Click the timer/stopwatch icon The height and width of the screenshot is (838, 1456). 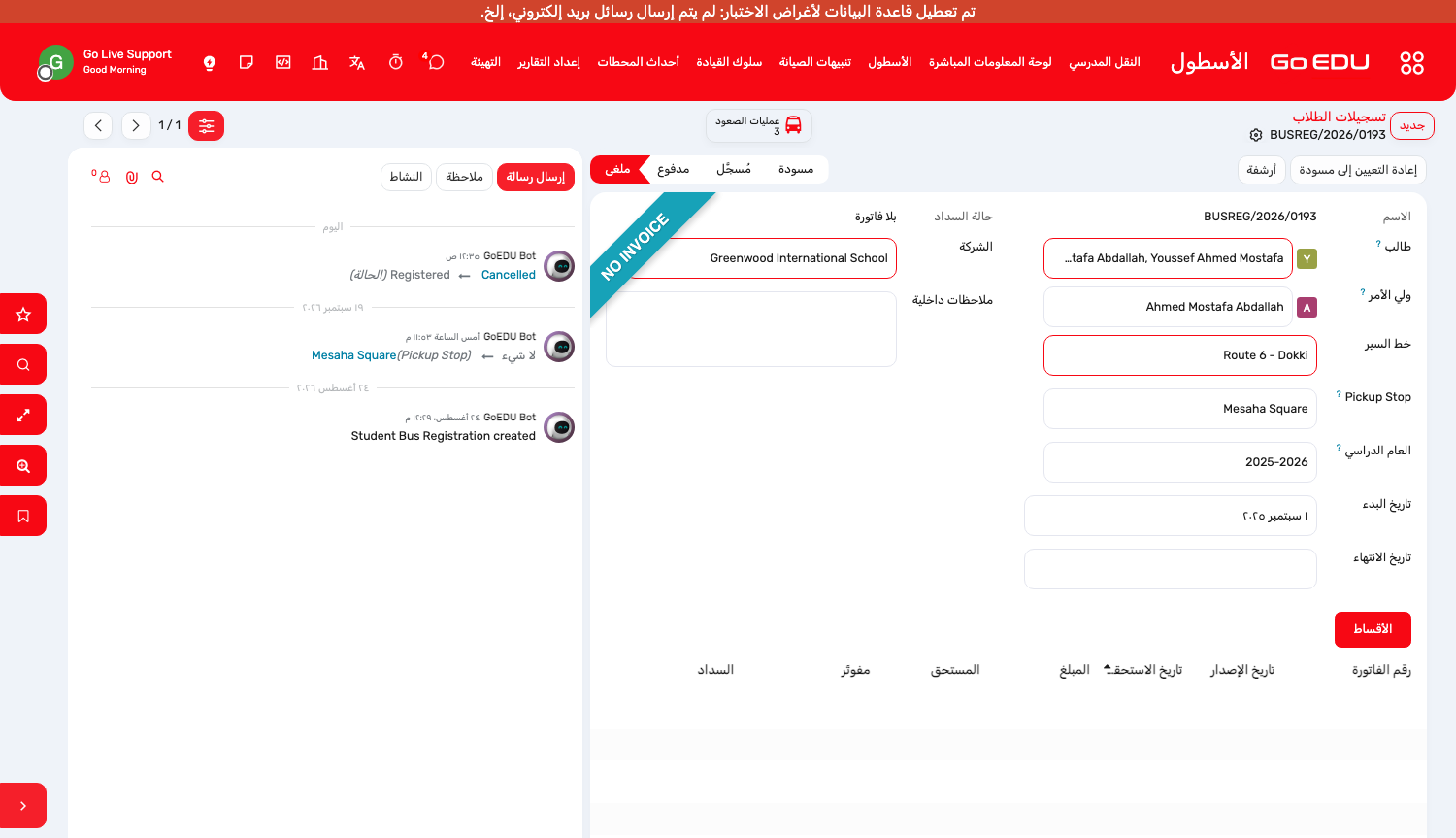396,62
